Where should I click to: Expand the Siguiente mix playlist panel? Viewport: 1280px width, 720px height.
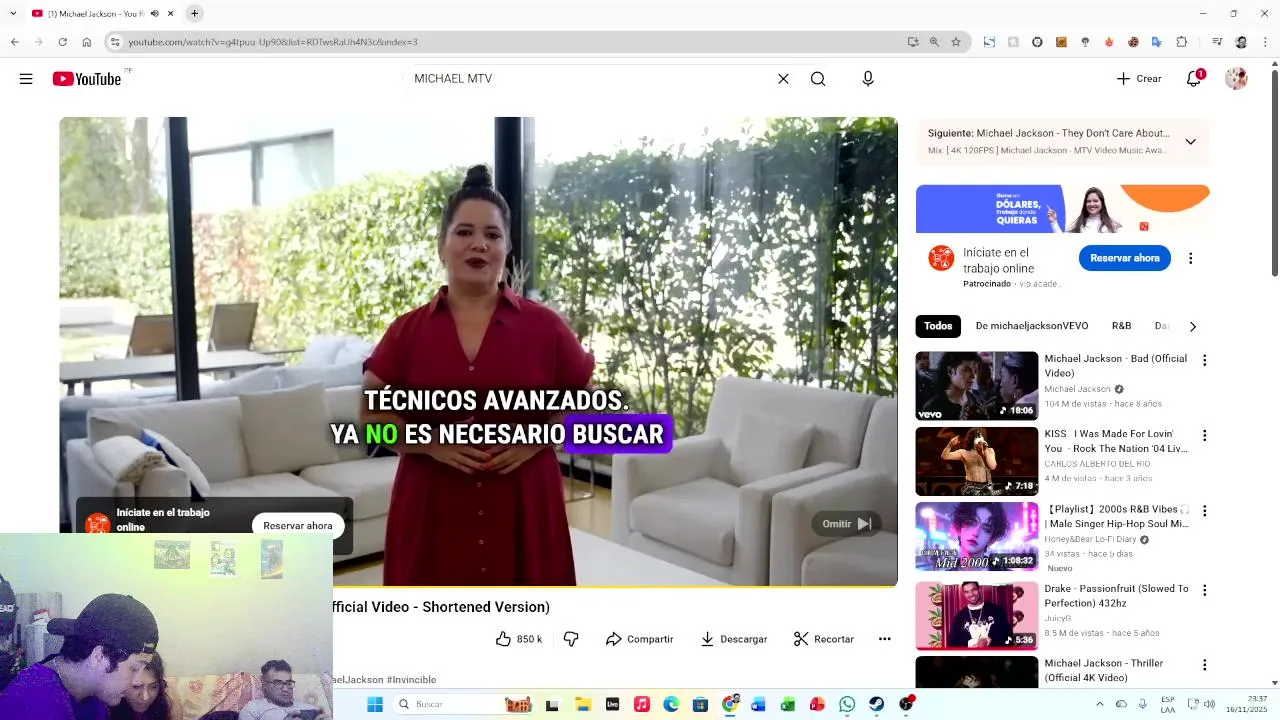[1190, 142]
